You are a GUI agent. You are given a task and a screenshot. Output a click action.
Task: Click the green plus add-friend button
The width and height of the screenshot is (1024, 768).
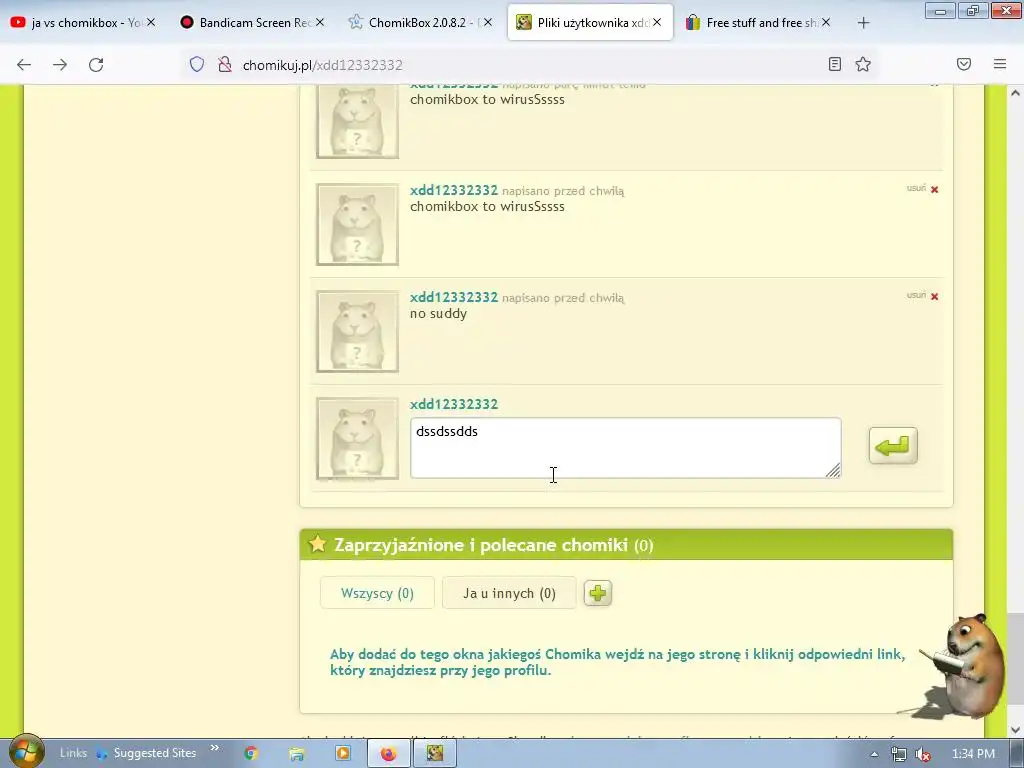[598, 593]
